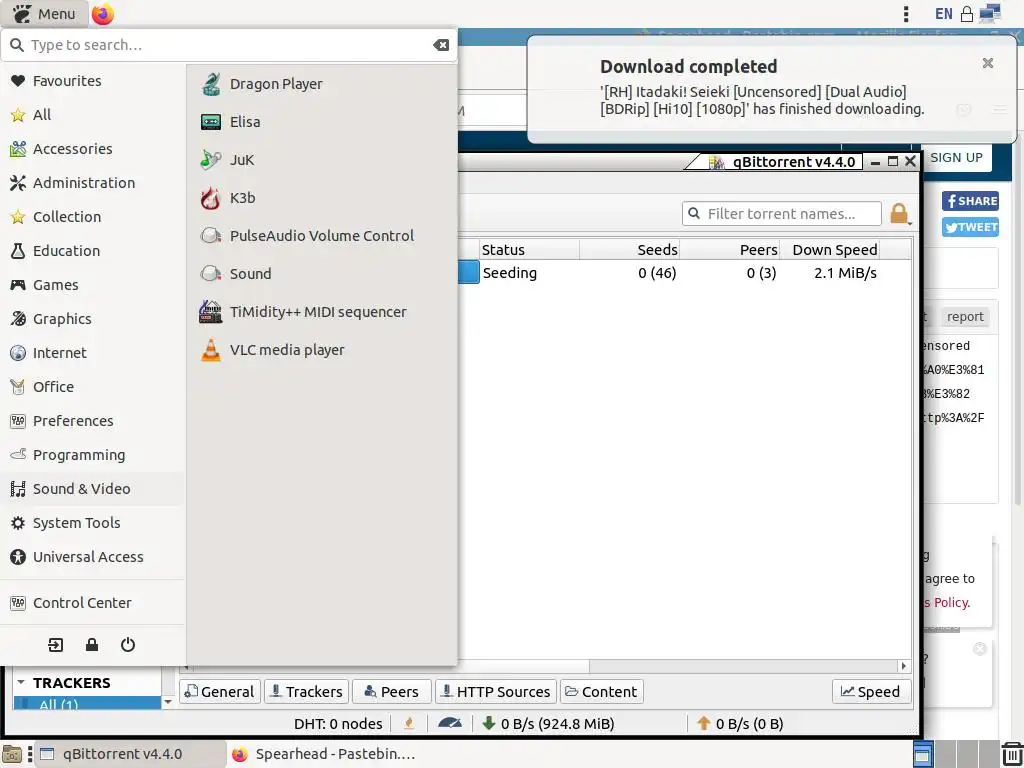Clear the menu search field
Image resolution: width=1024 pixels, height=768 pixels.
tap(441, 45)
